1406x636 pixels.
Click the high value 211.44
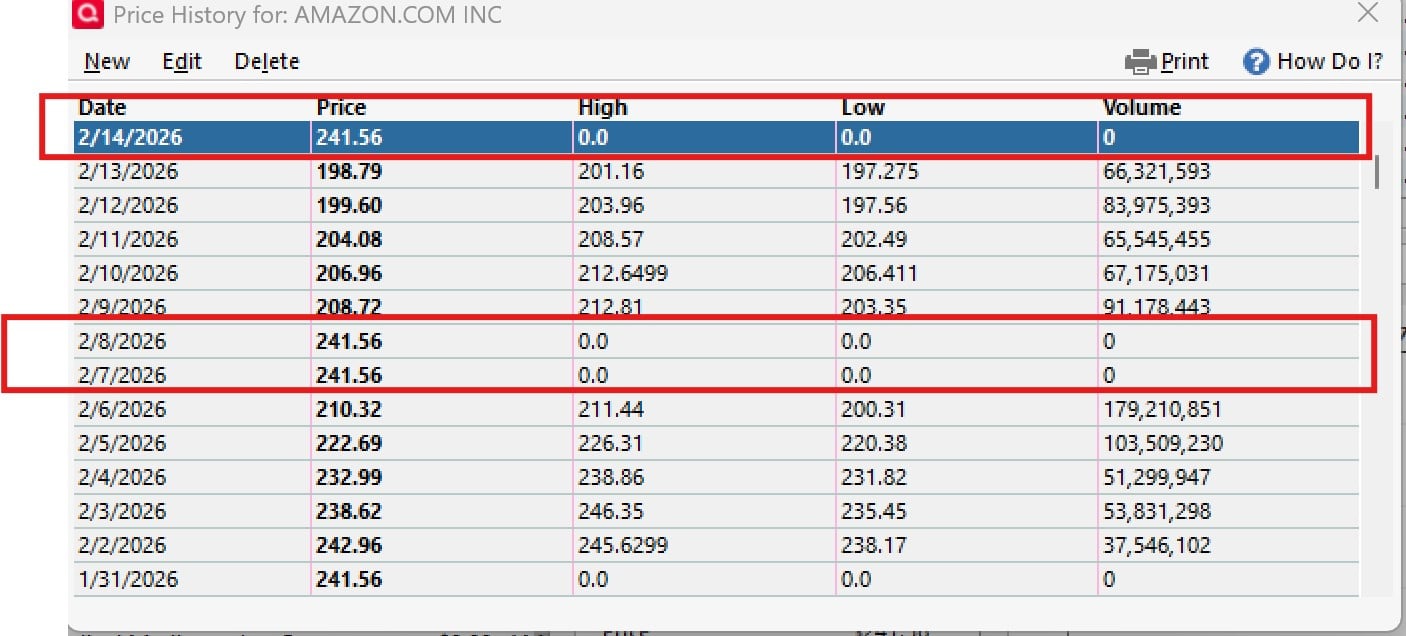click(x=611, y=410)
